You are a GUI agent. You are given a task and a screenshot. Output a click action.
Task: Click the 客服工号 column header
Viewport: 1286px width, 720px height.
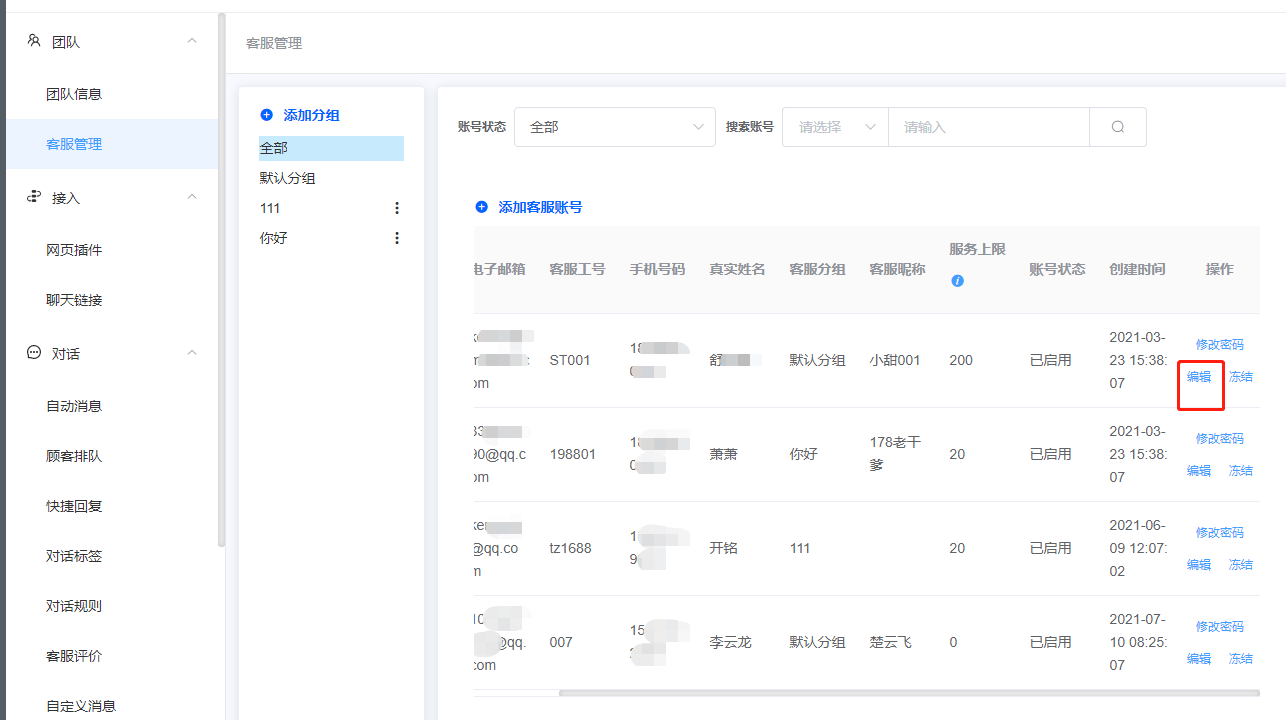pos(577,269)
